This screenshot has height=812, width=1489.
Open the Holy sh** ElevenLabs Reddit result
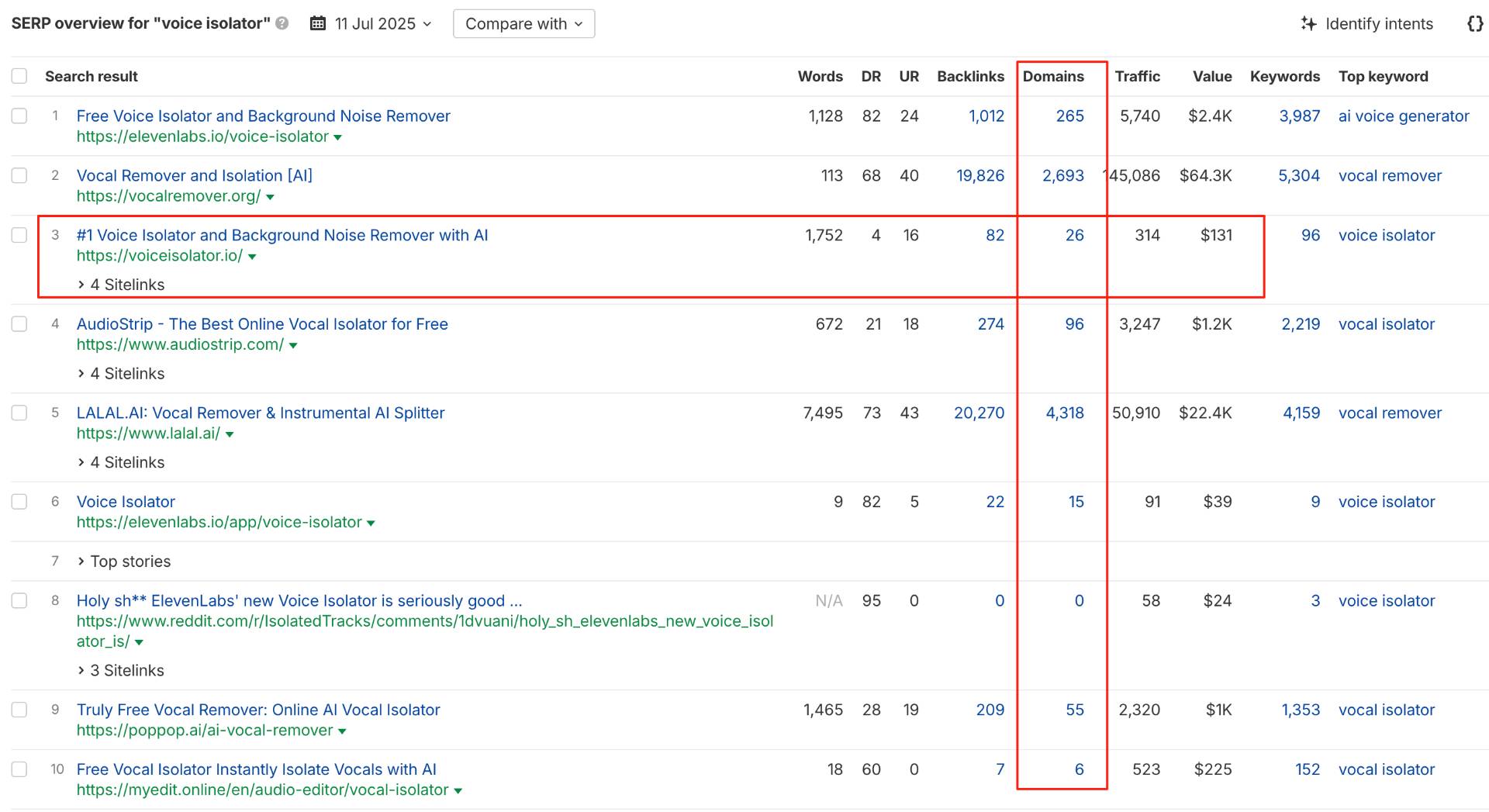pos(299,600)
